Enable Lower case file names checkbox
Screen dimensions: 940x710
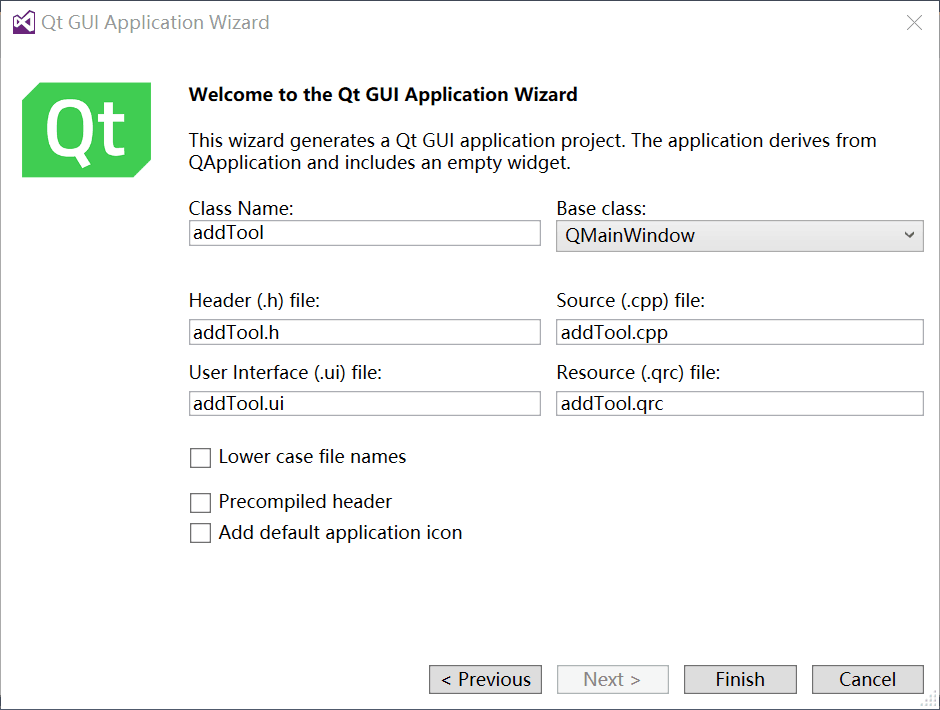tap(201, 458)
